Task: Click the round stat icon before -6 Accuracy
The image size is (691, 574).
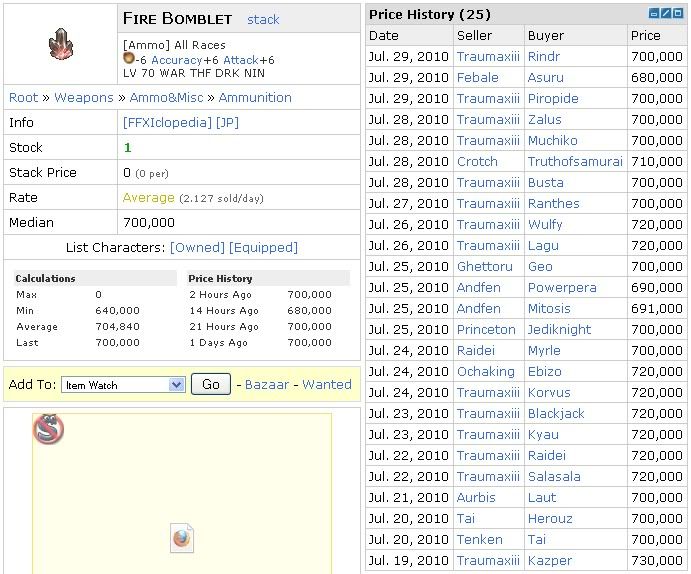Action: point(129,58)
